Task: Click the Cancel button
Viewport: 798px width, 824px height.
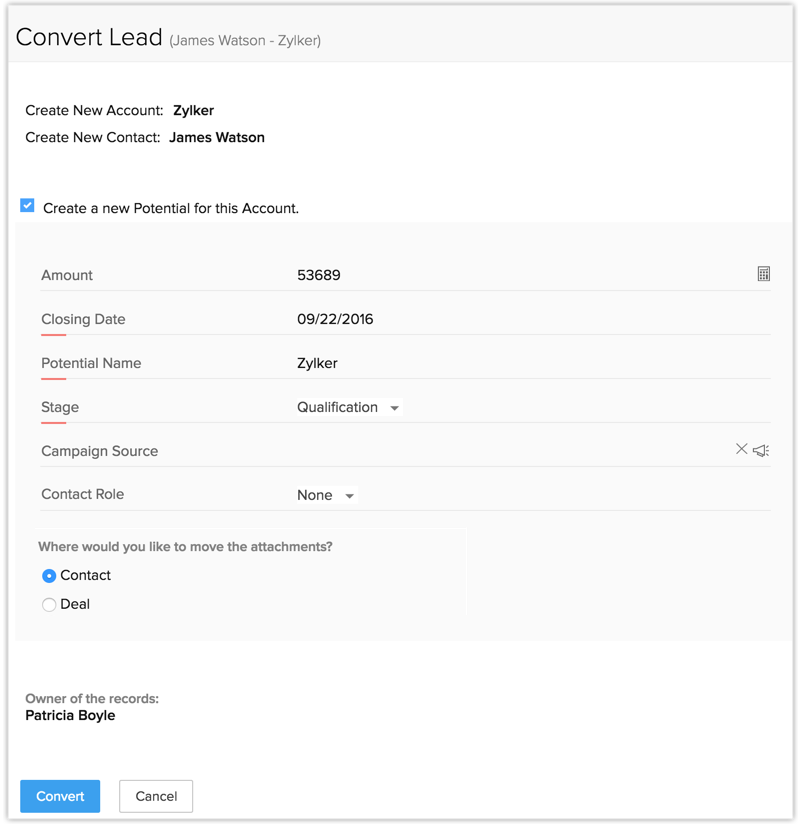Action: click(156, 796)
